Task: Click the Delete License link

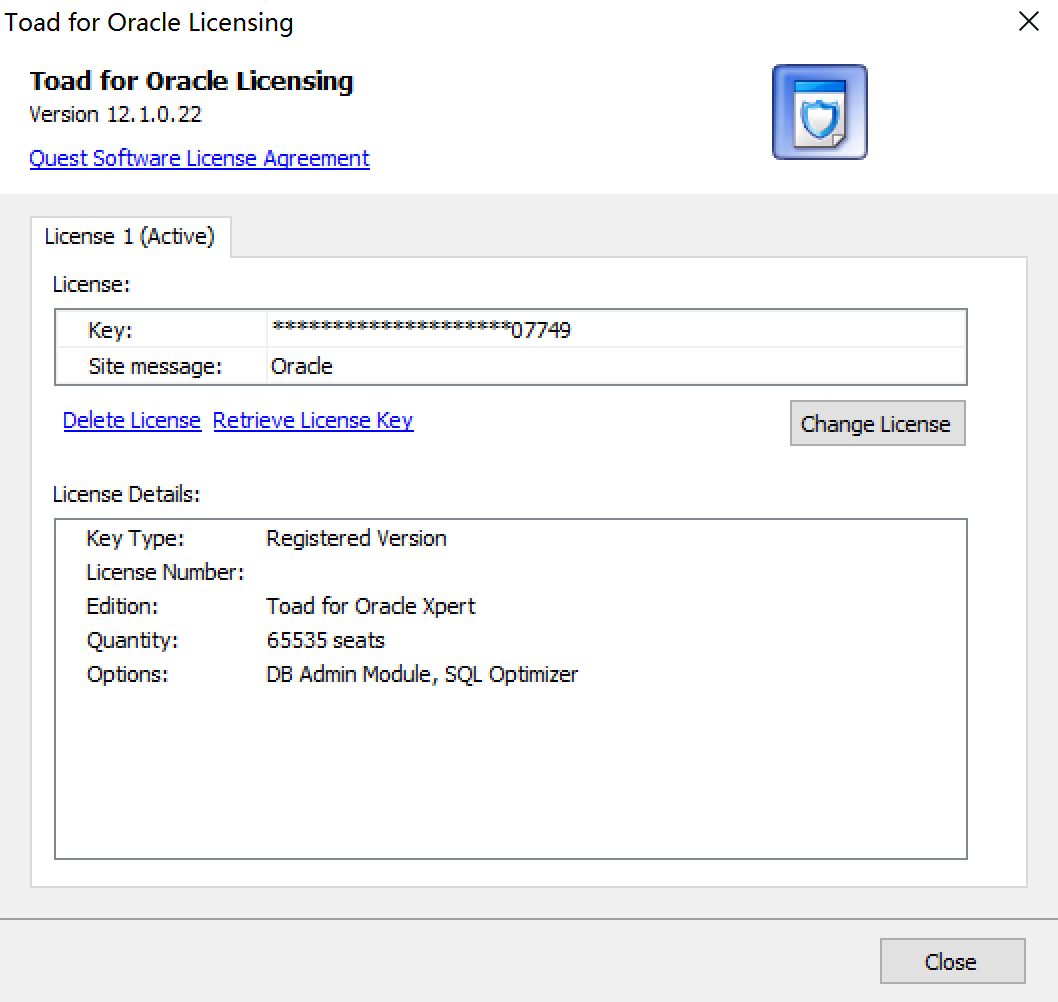Action: [x=132, y=421]
